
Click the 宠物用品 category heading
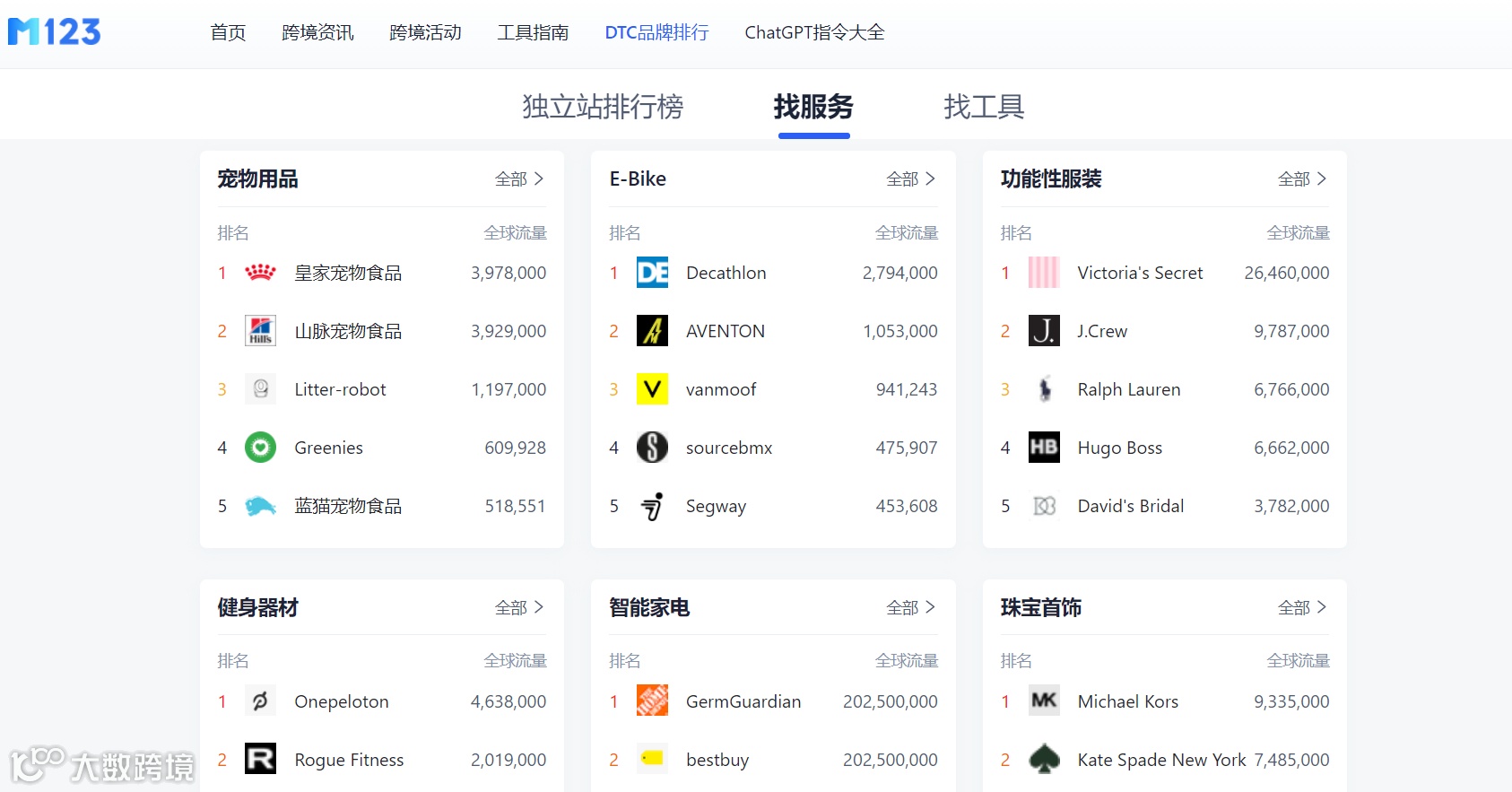257,179
